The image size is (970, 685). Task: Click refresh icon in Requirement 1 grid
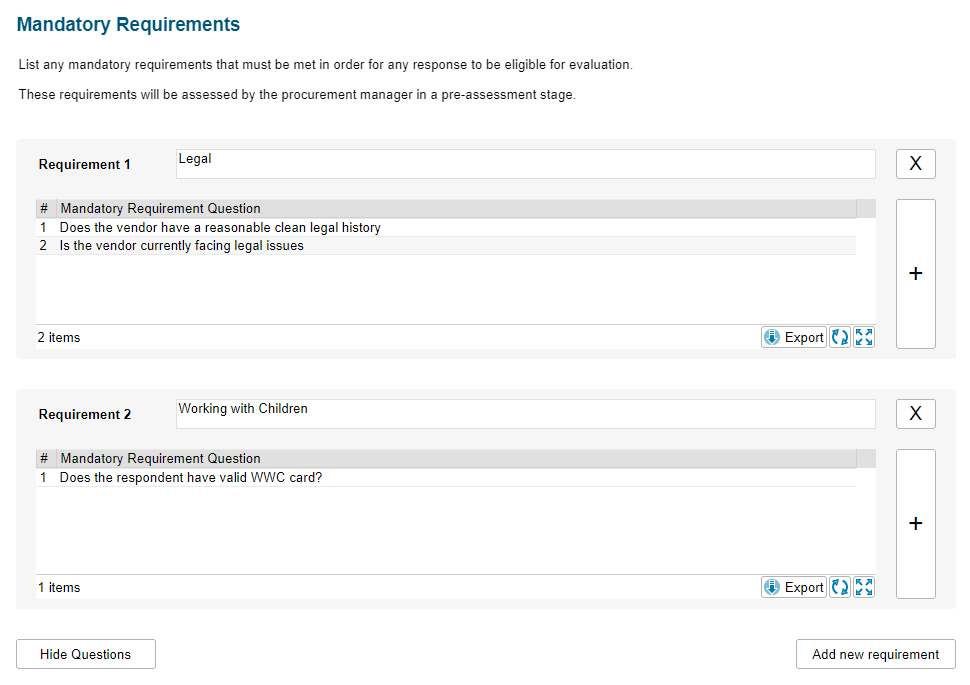tap(839, 337)
